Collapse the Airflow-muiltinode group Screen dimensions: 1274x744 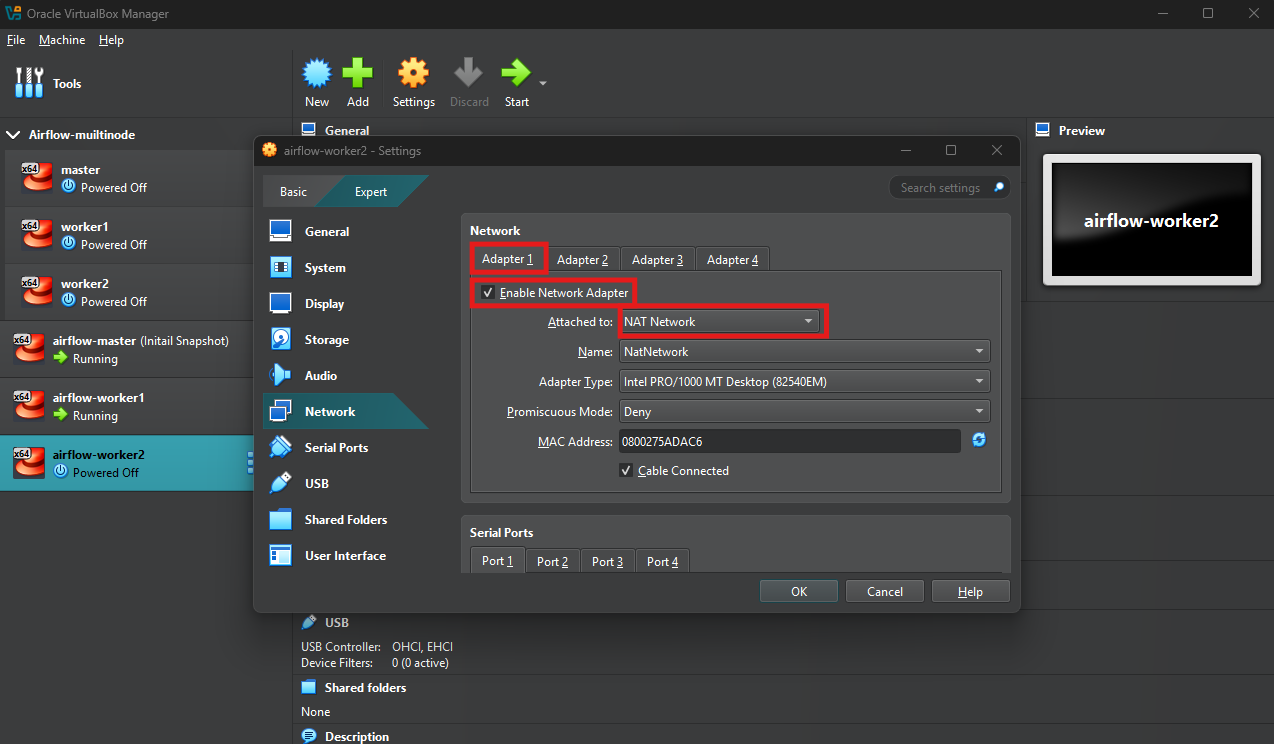point(13,134)
